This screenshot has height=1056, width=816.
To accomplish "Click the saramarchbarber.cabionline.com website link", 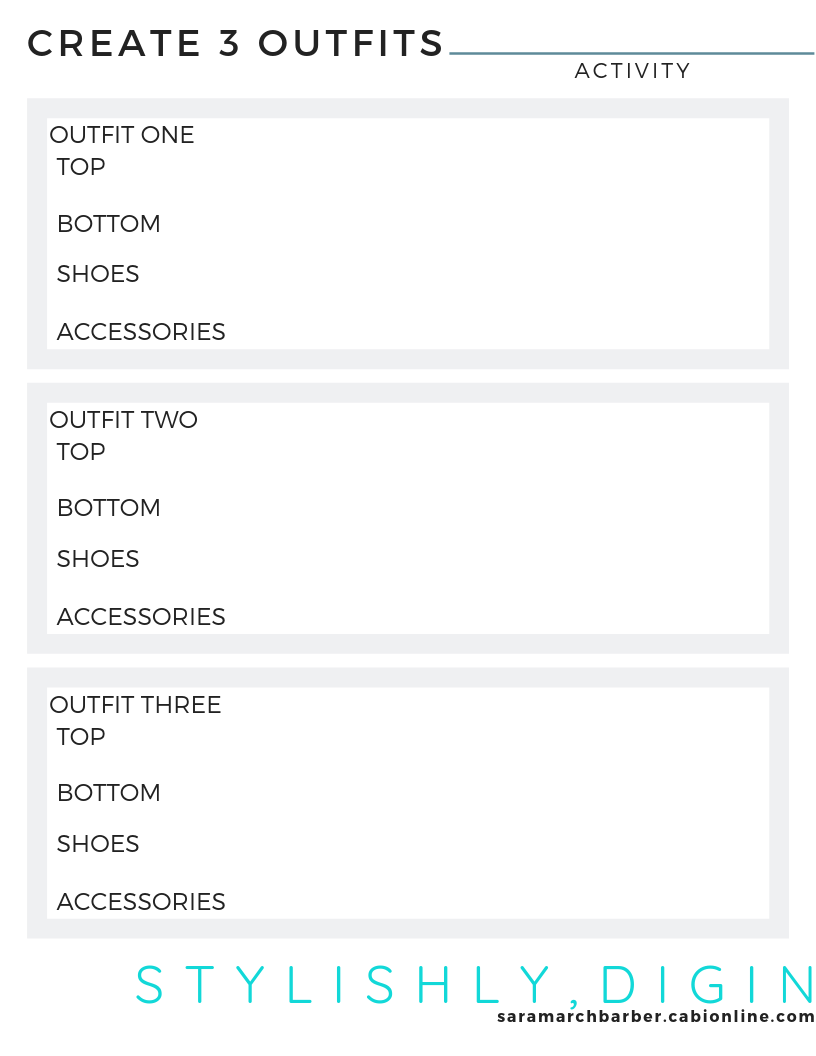I will tap(655, 1017).
